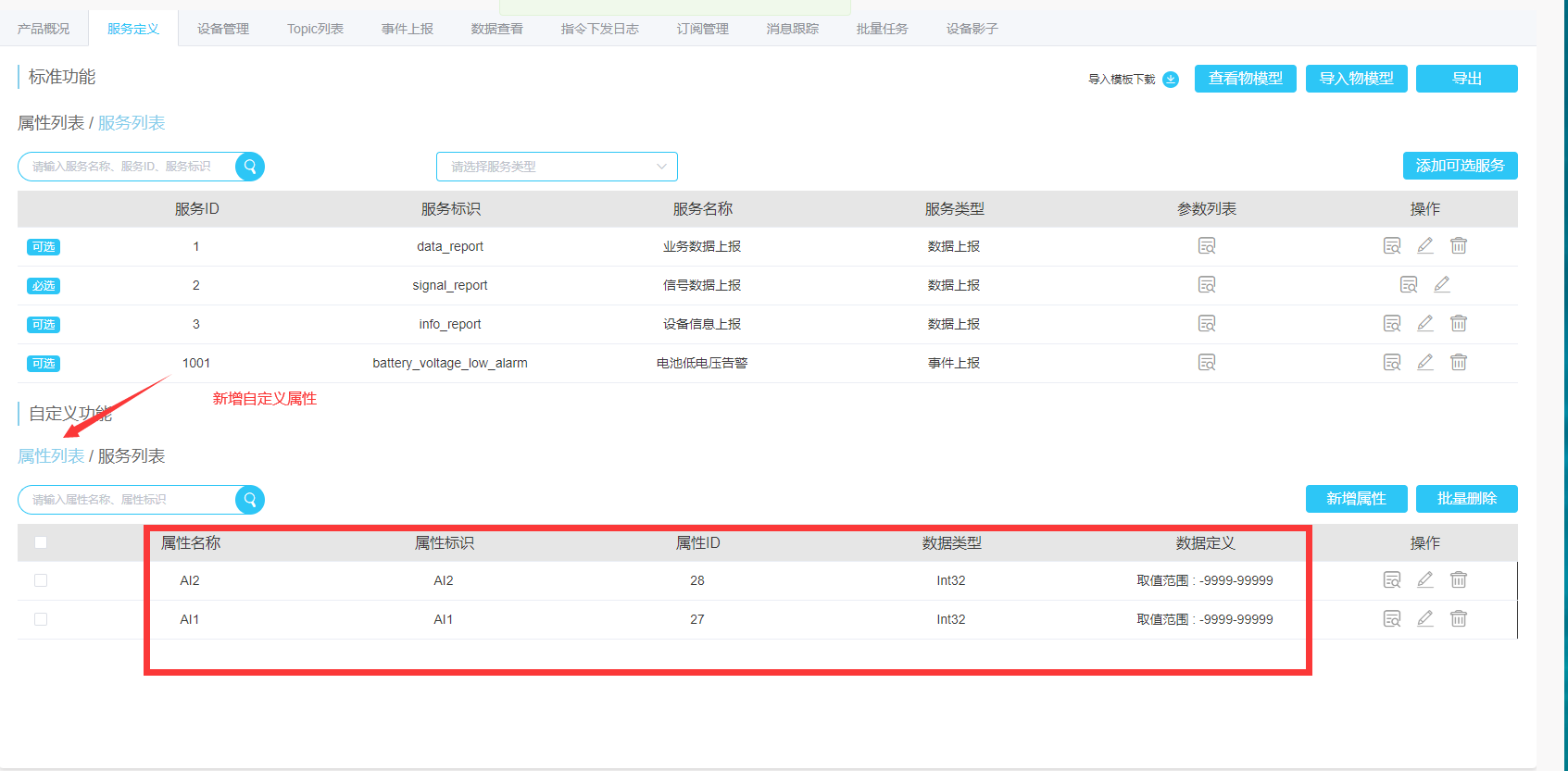Delete the info_report service
1568x771 pixels.
tap(1459, 323)
